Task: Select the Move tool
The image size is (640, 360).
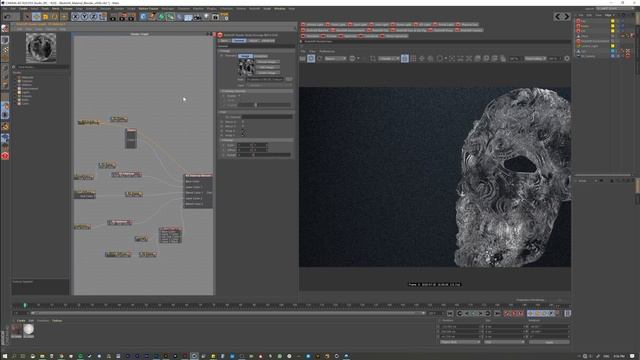Action: 36,17
